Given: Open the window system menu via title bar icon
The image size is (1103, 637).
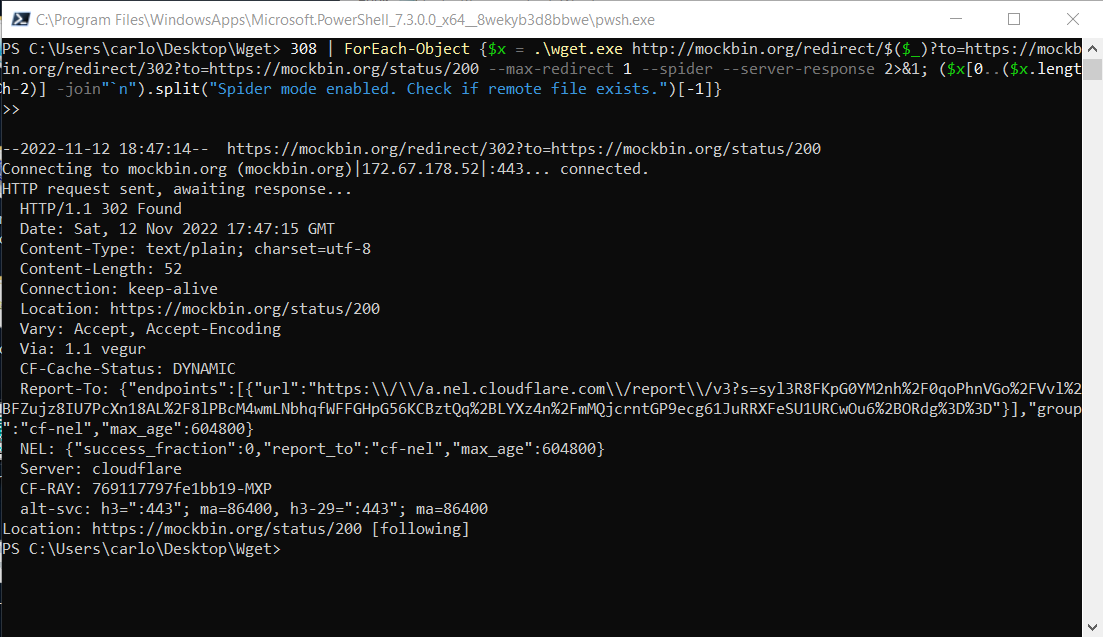Looking at the screenshot, I should [19, 19].
